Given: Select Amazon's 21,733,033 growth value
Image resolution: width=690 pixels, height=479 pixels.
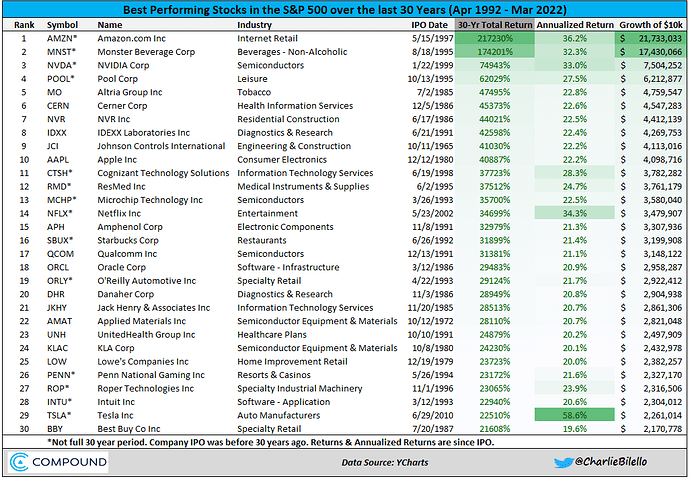Looking at the screenshot, I should click(660, 39).
